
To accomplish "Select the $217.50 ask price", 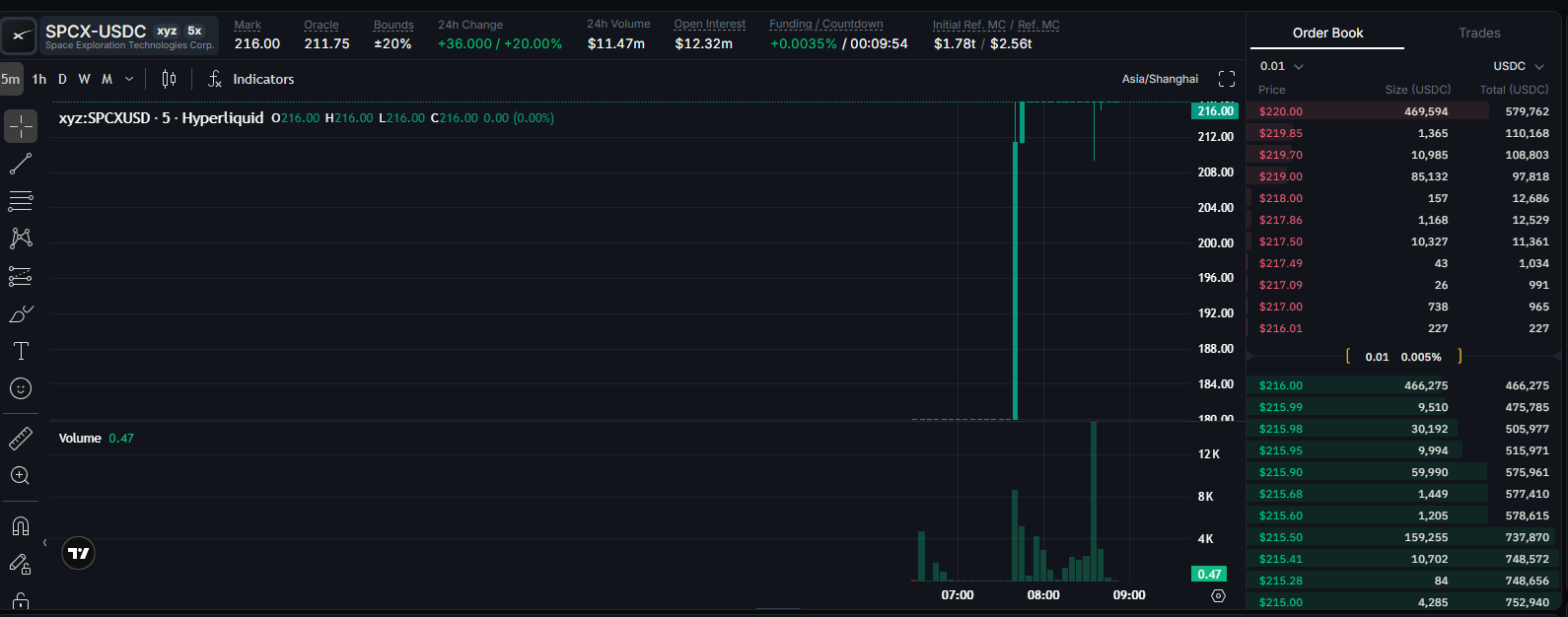I will 1280,241.
